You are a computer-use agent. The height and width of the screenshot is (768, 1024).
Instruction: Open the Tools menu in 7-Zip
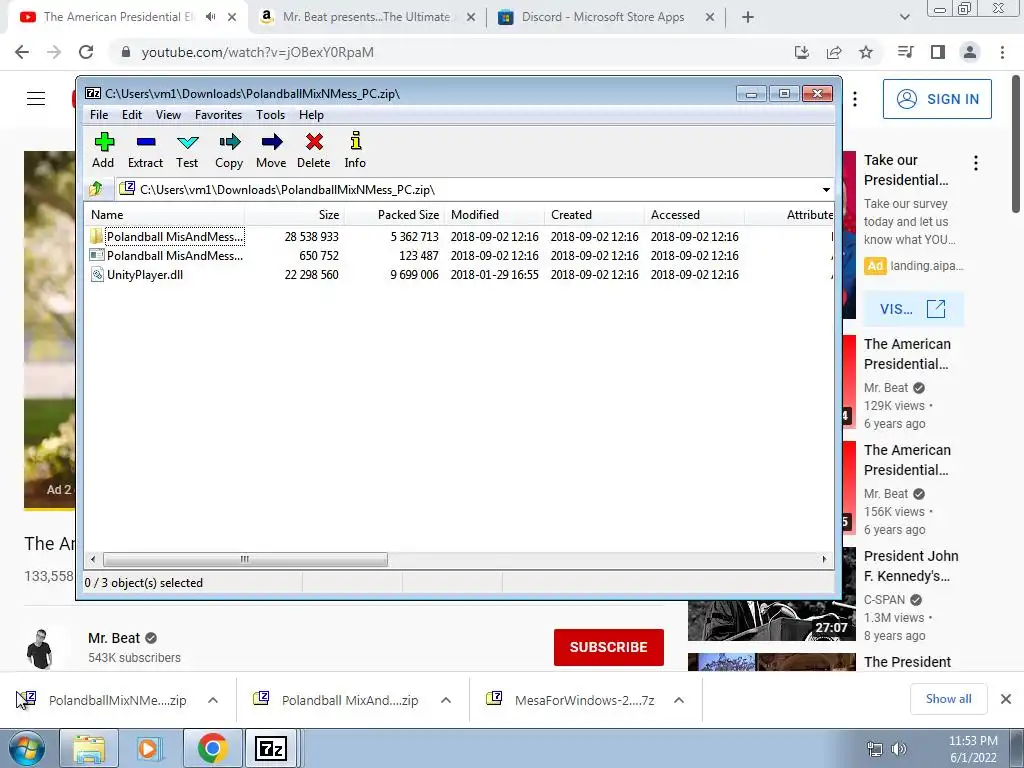point(270,115)
